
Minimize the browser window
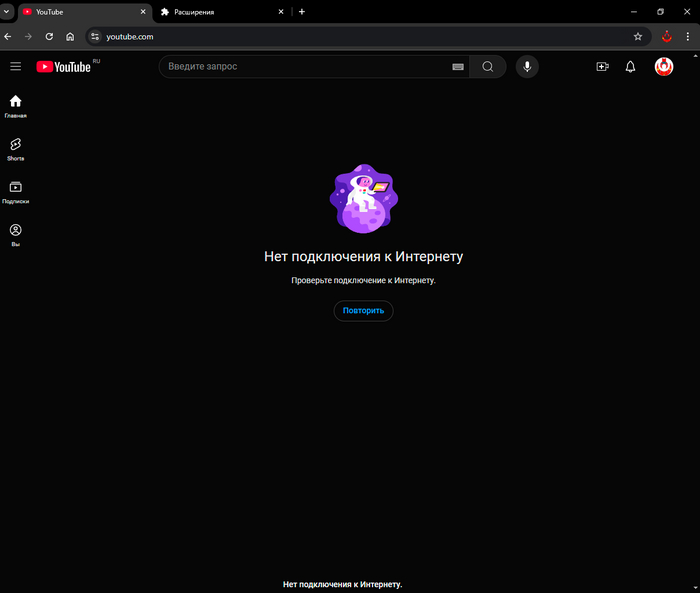pyautogui.click(x=633, y=12)
